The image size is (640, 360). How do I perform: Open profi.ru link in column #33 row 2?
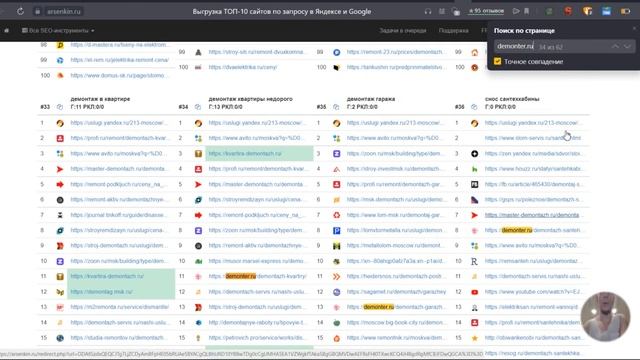coord(120,138)
